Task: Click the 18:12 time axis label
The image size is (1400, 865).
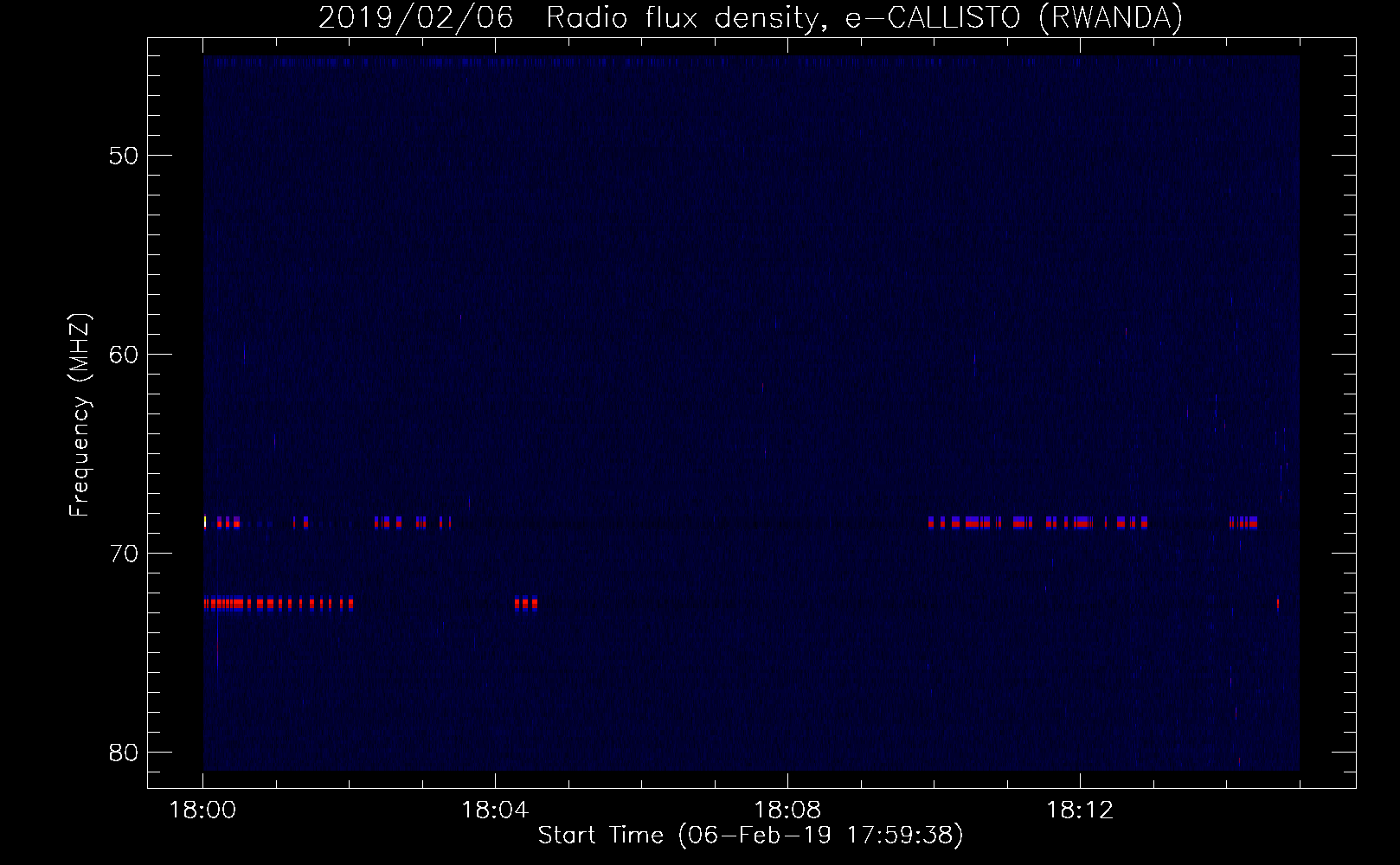Action: point(1080,811)
